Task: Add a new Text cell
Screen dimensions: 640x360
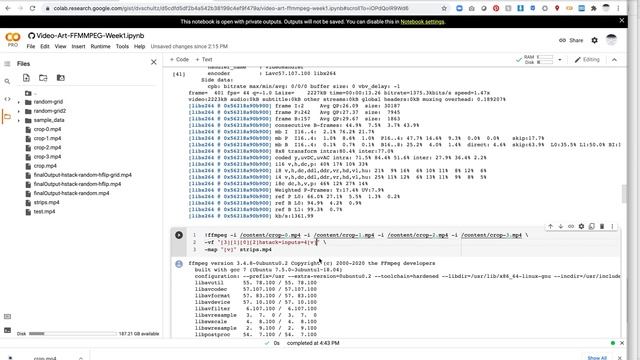Action: pos(204,60)
